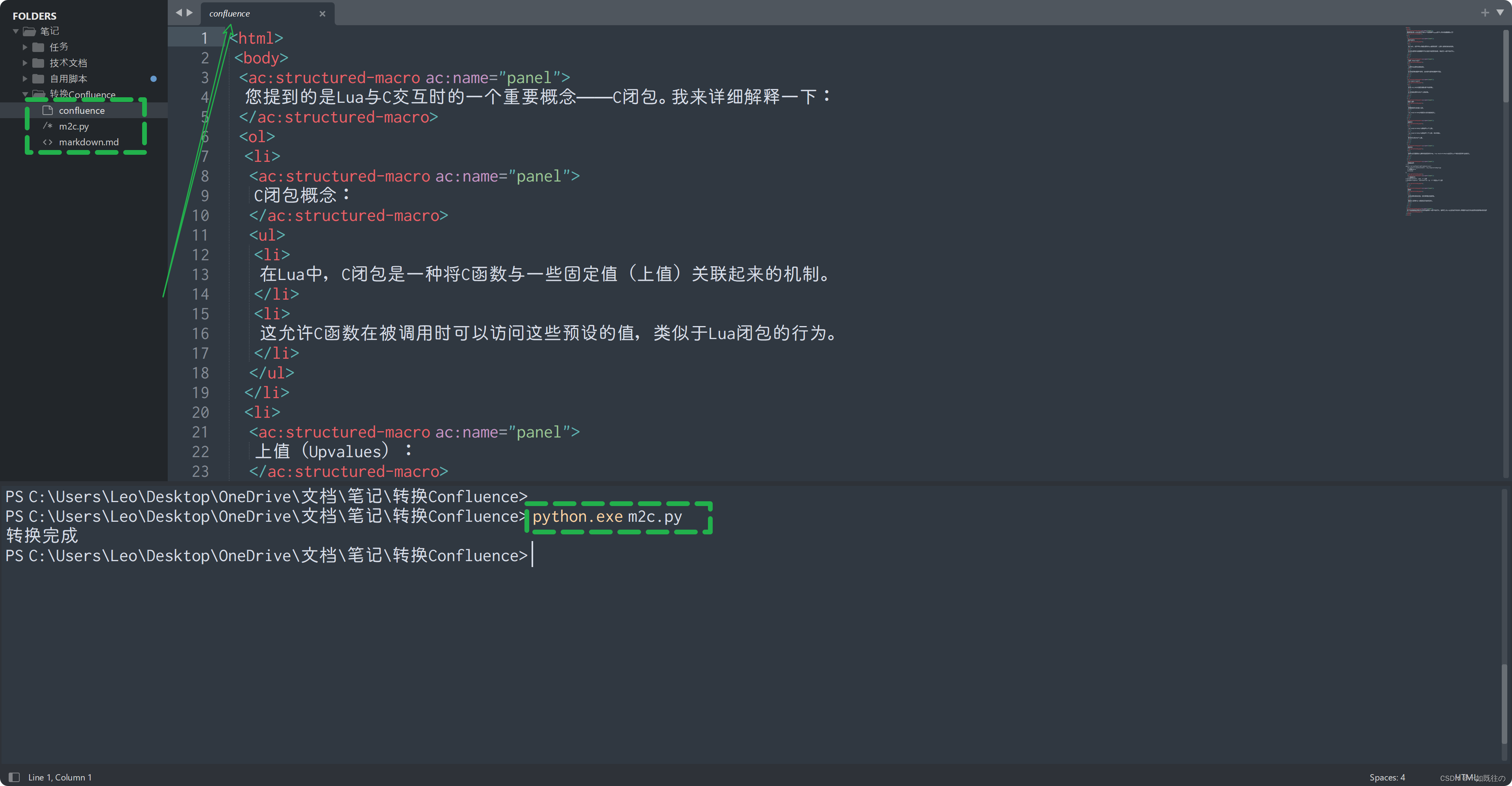The height and width of the screenshot is (786, 1512).
Task: Click the m2c.py file type icon
Action: point(48,126)
